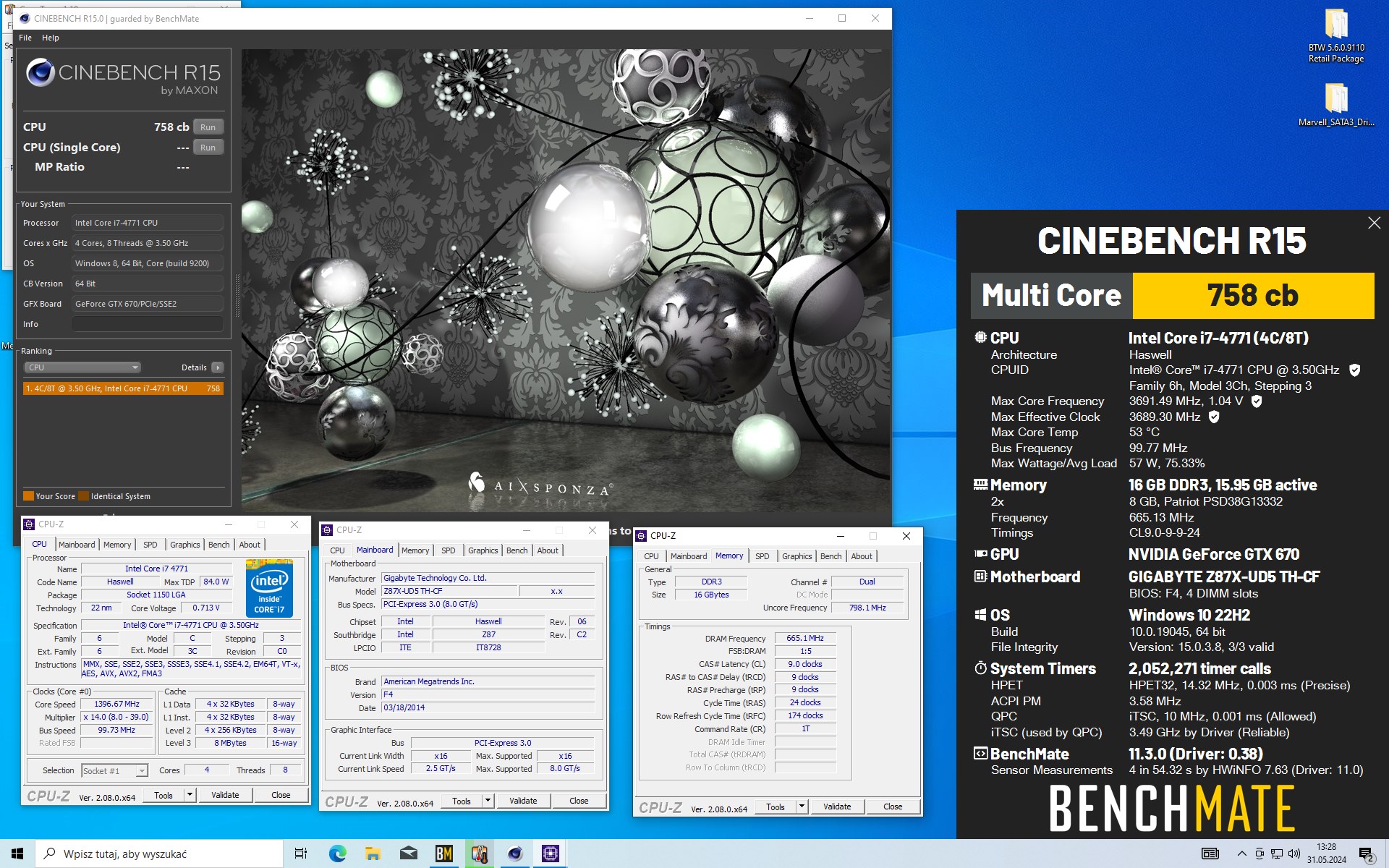The height and width of the screenshot is (868, 1389).
Task: Click the 758 cb yellow score banner
Action: (x=1253, y=295)
